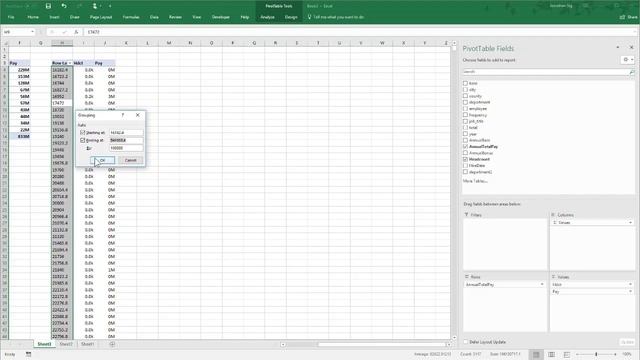Screen dimensions: 640x360
Task: Click the Grouping dialog help question mark
Action: pos(123,115)
